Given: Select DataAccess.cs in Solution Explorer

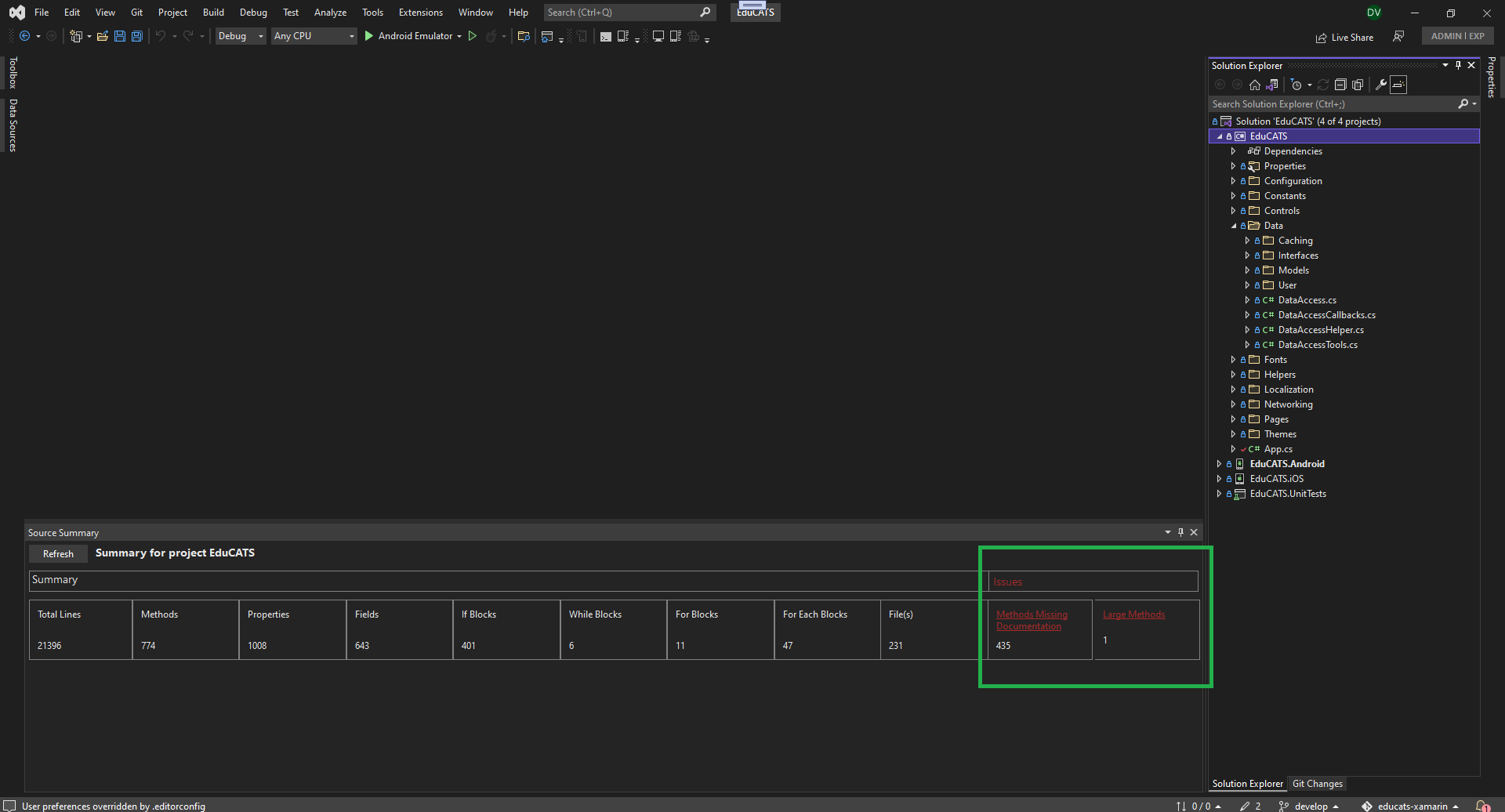Looking at the screenshot, I should (x=1307, y=300).
